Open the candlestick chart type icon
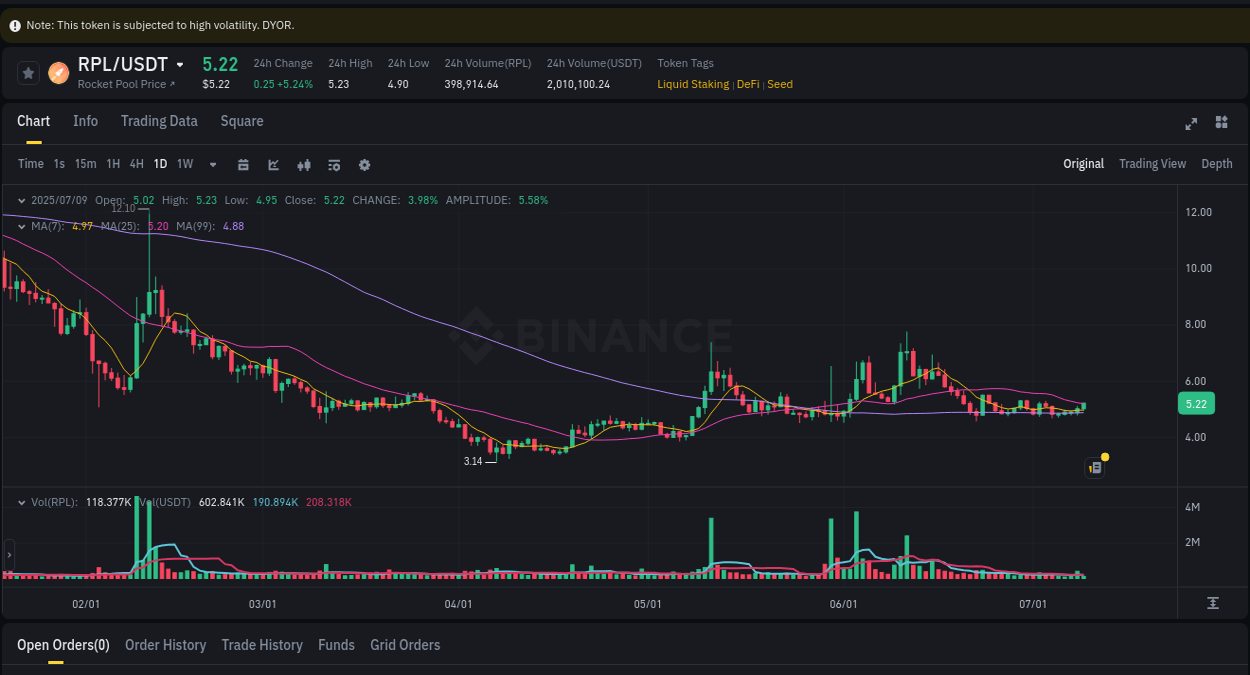The height and width of the screenshot is (675, 1250). click(304, 164)
